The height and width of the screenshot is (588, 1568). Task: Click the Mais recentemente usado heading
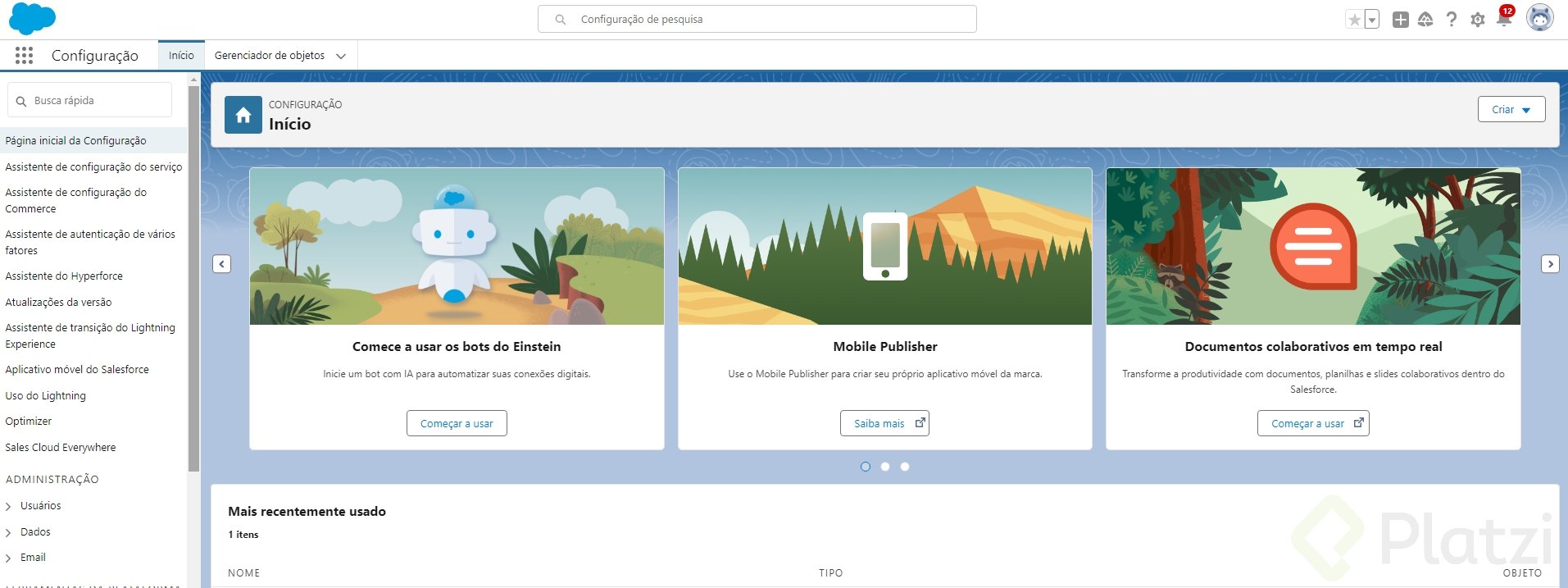pos(307,512)
